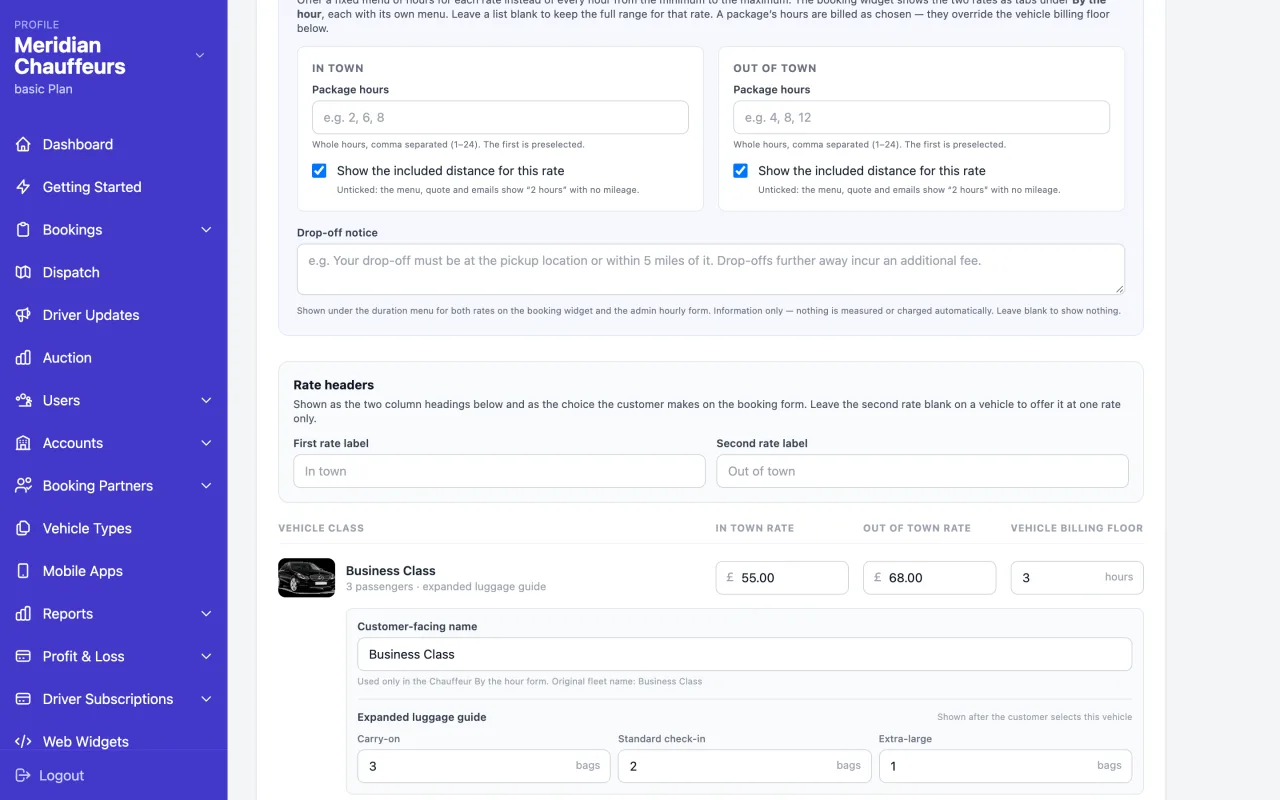Click the Booking Partners group icon
This screenshot has height=800, width=1280.
click(x=23, y=486)
